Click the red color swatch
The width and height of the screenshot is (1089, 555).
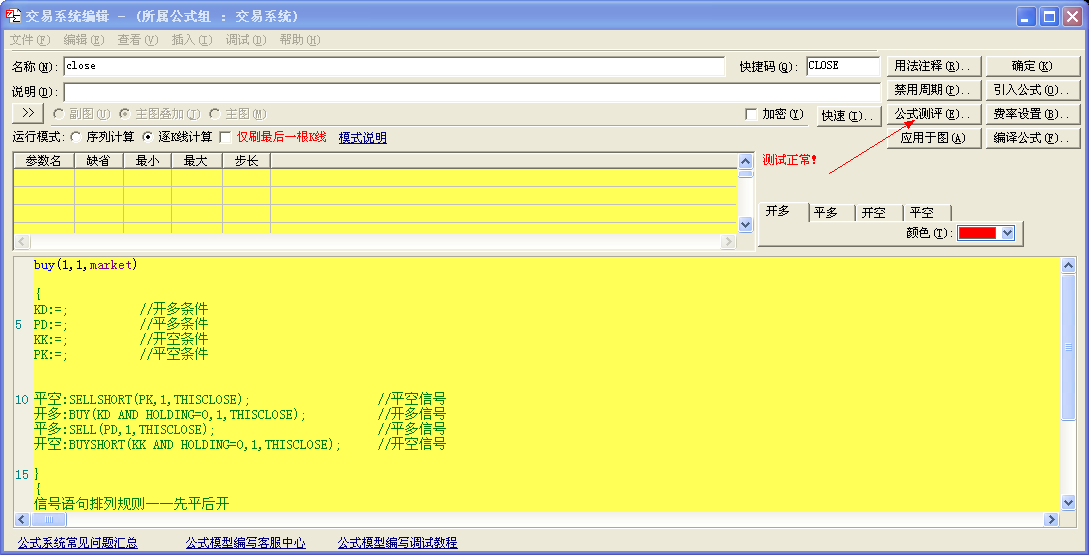pyautogui.click(x=977, y=233)
